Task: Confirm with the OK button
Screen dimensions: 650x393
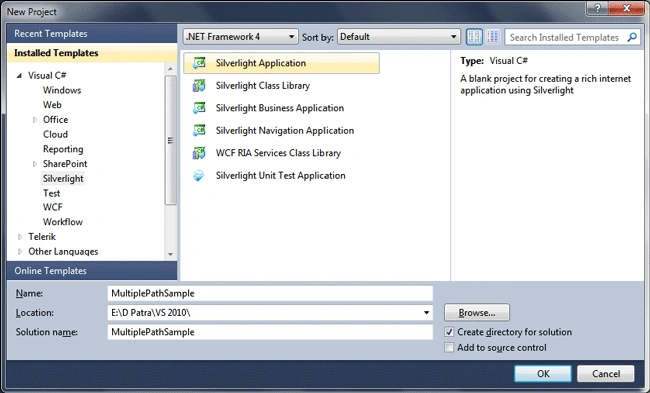Action: (543, 374)
